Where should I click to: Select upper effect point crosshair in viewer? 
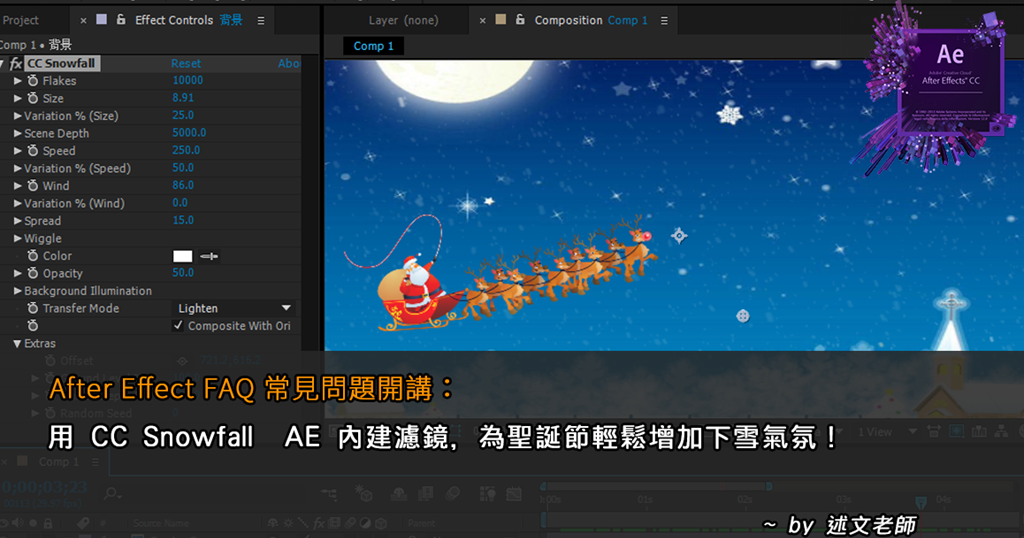coord(679,236)
